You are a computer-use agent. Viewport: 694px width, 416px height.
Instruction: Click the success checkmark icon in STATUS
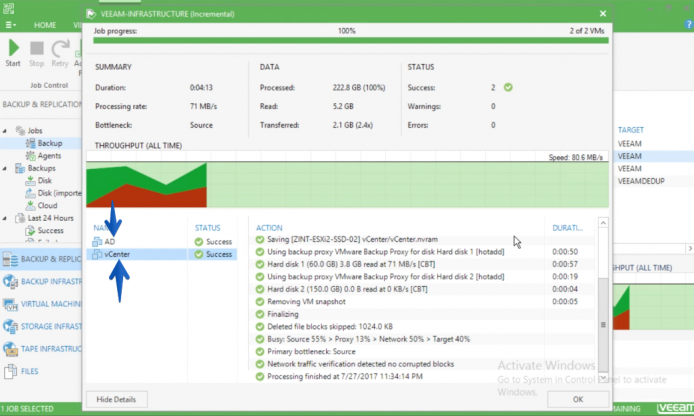[508, 88]
